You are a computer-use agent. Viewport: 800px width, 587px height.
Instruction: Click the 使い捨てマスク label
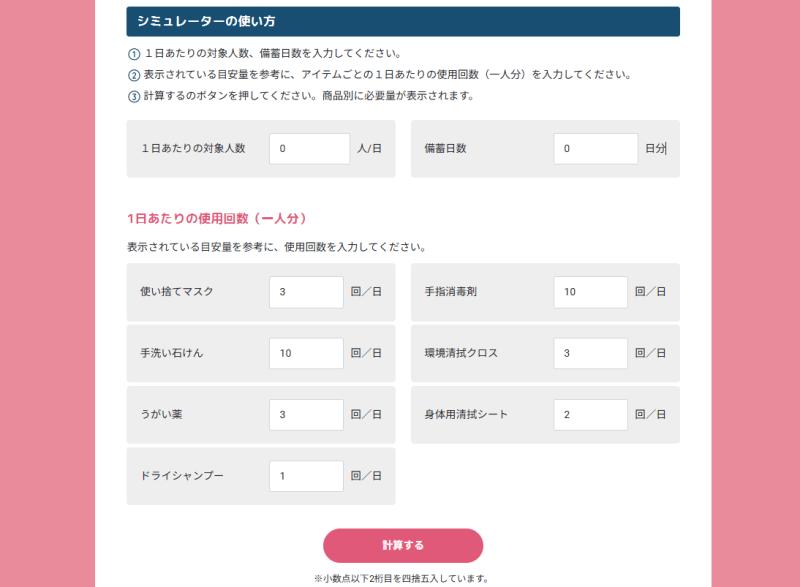coord(177,292)
